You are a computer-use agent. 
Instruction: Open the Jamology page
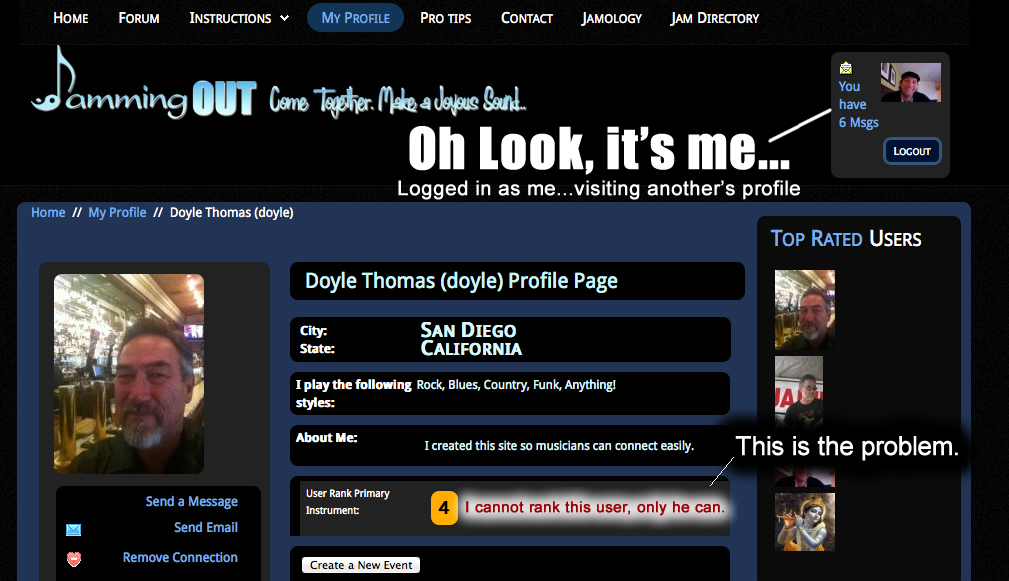point(611,18)
